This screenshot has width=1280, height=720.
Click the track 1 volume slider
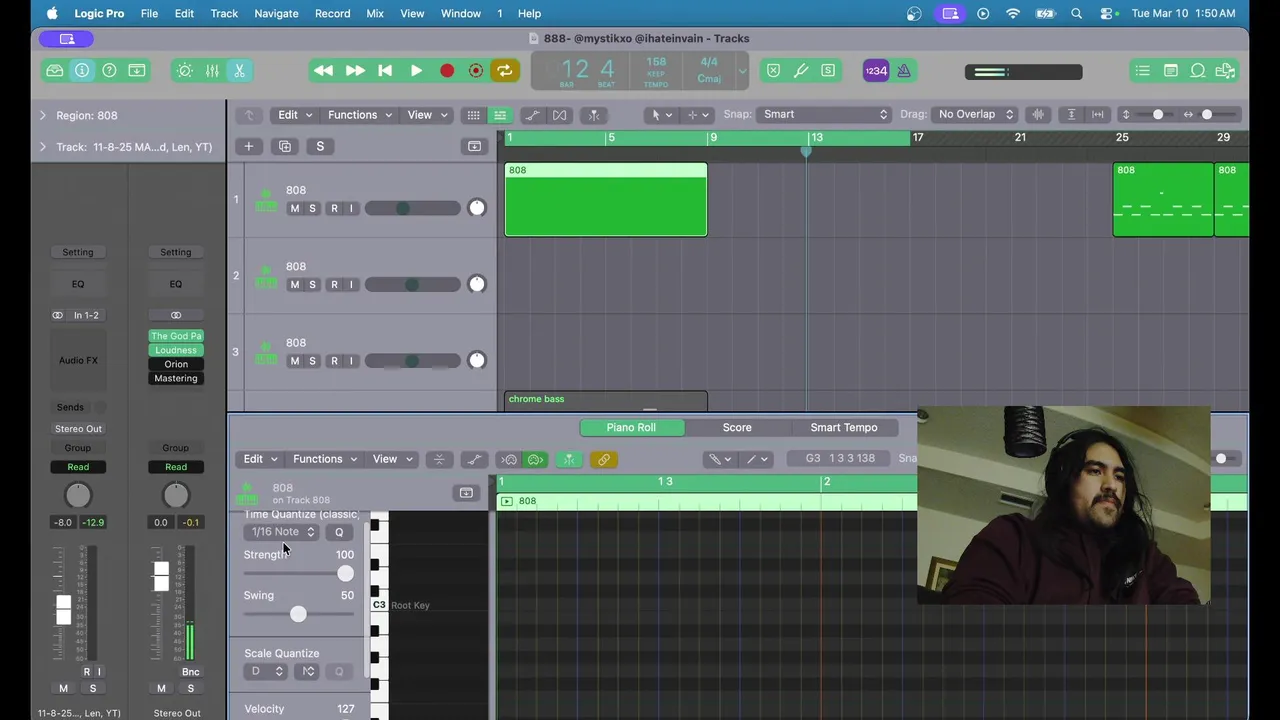pos(412,209)
